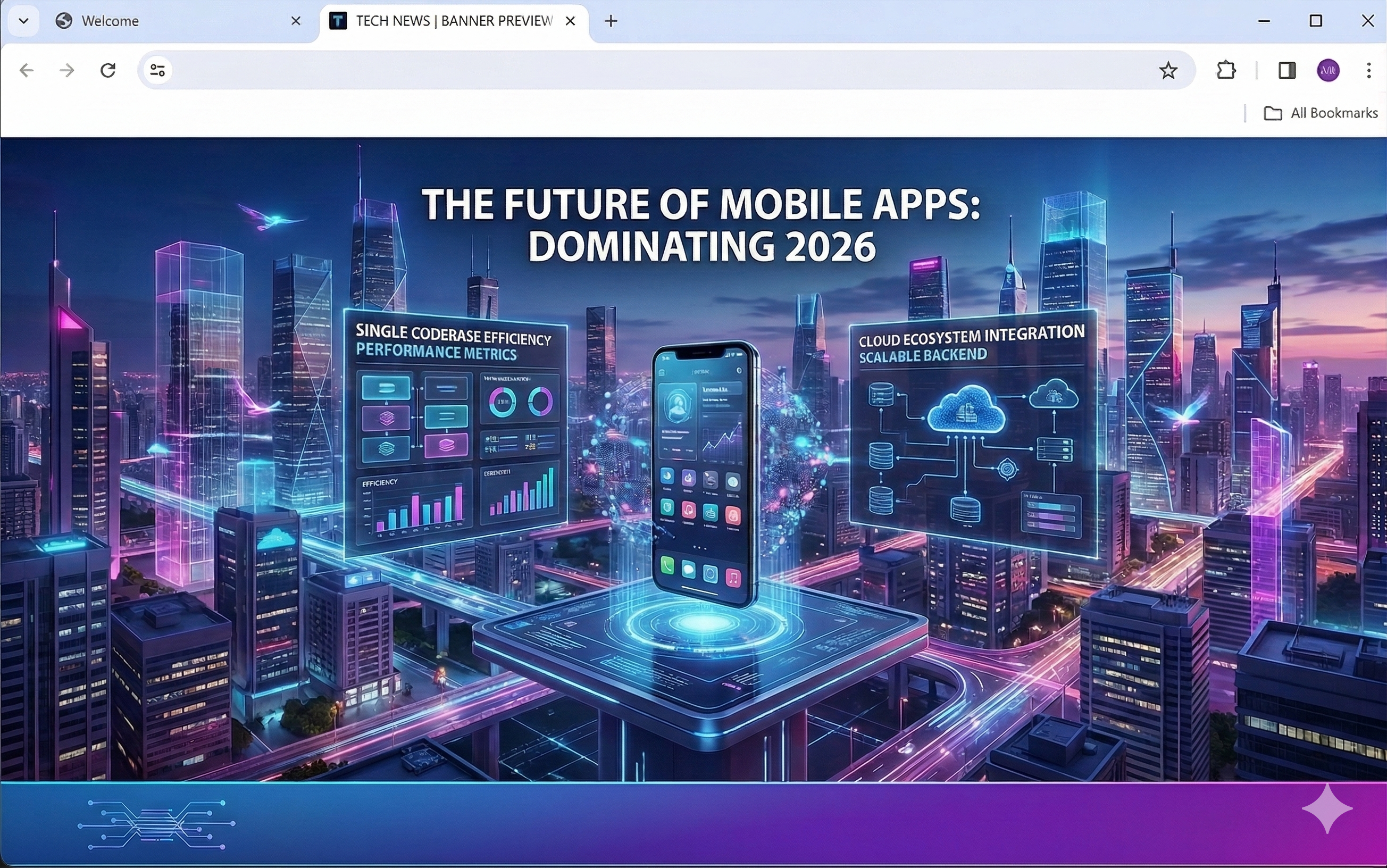This screenshot has width=1387, height=868.
Task: Click the smartphone in banner image
Action: 705,473
